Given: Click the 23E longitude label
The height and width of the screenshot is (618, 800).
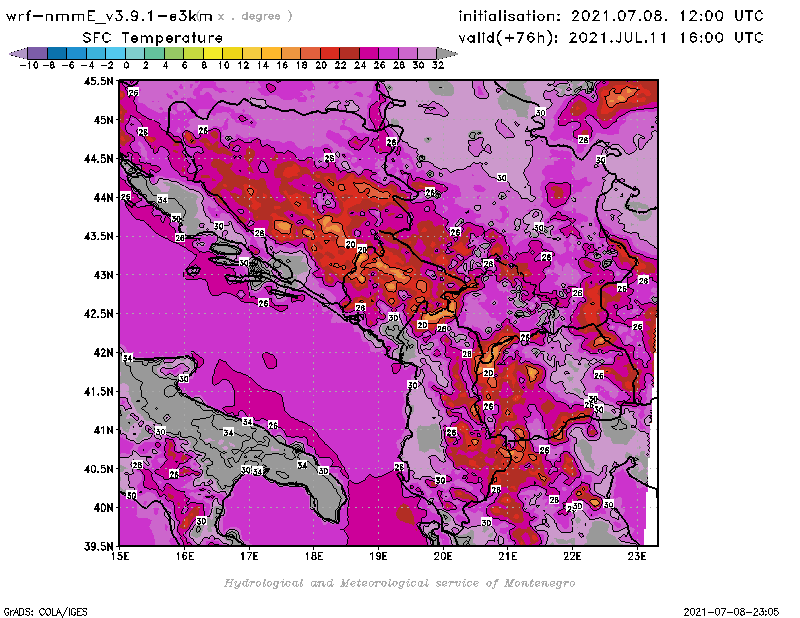Looking at the screenshot, I should click(x=637, y=556).
